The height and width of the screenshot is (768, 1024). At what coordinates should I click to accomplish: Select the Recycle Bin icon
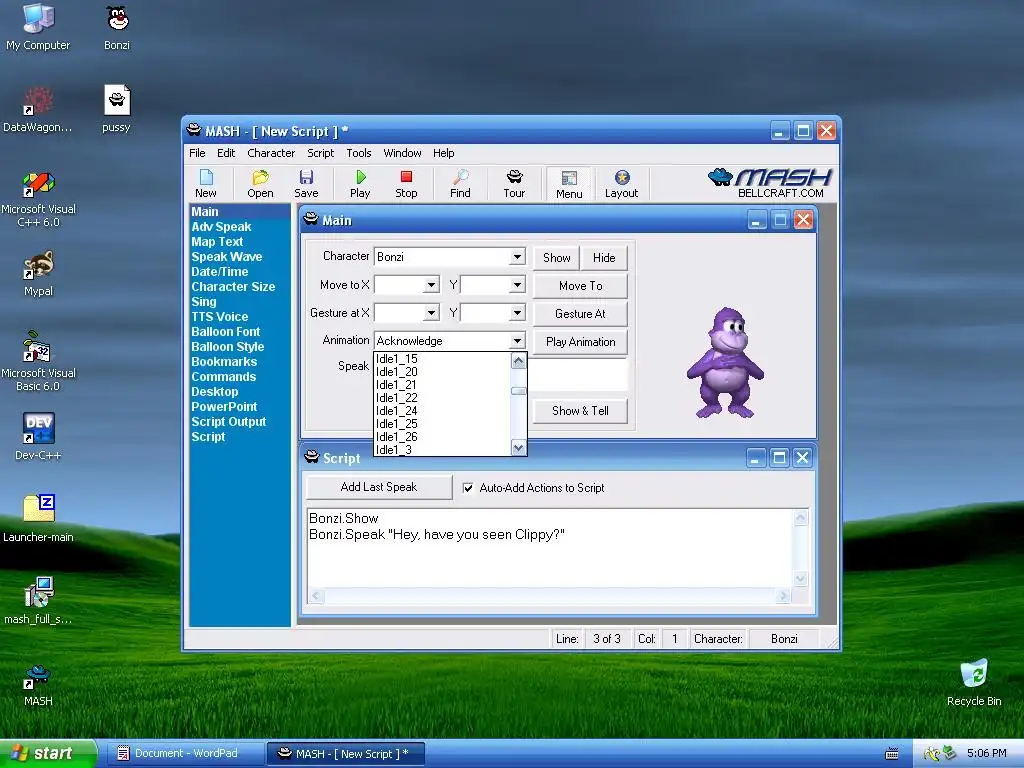pos(974,683)
